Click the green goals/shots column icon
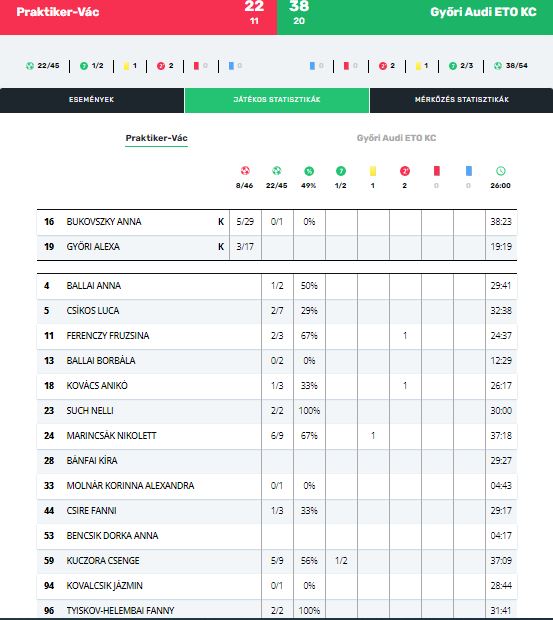 pos(277,171)
